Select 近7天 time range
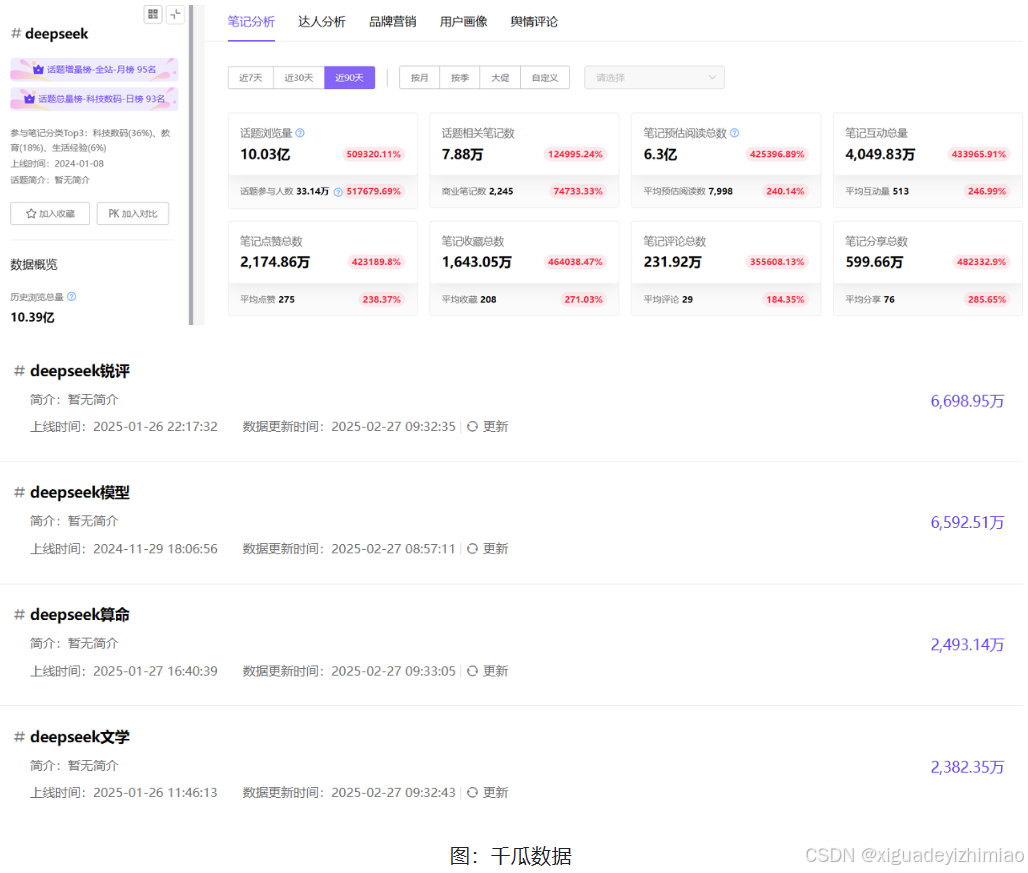This screenshot has width=1028, height=873. (x=251, y=78)
